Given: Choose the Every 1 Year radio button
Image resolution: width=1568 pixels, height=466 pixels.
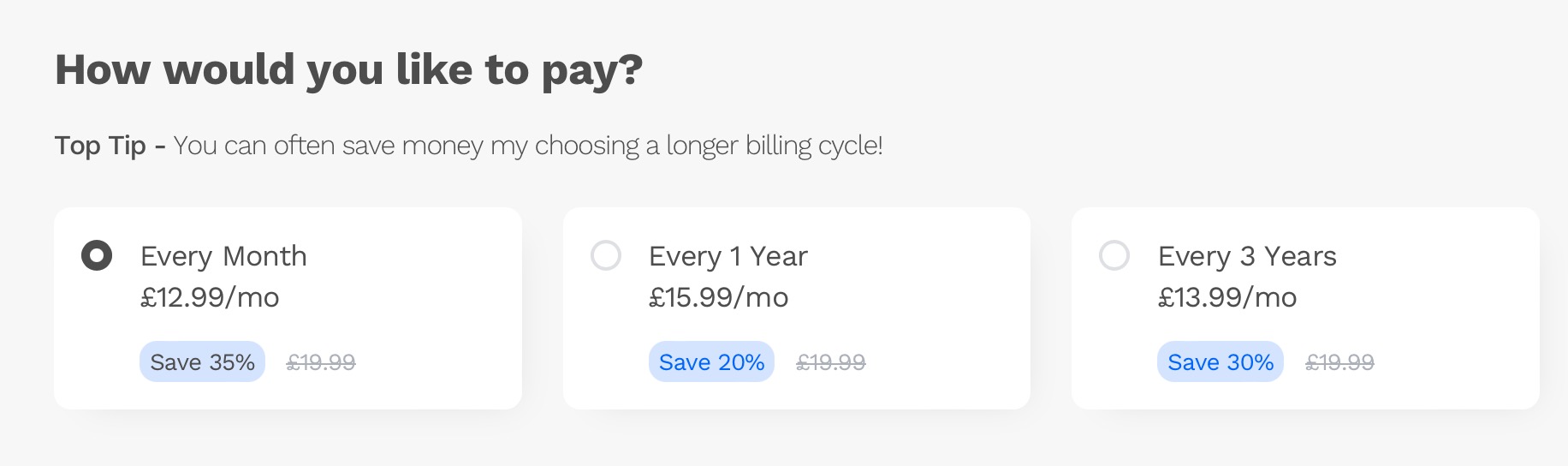Looking at the screenshot, I should (606, 255).
